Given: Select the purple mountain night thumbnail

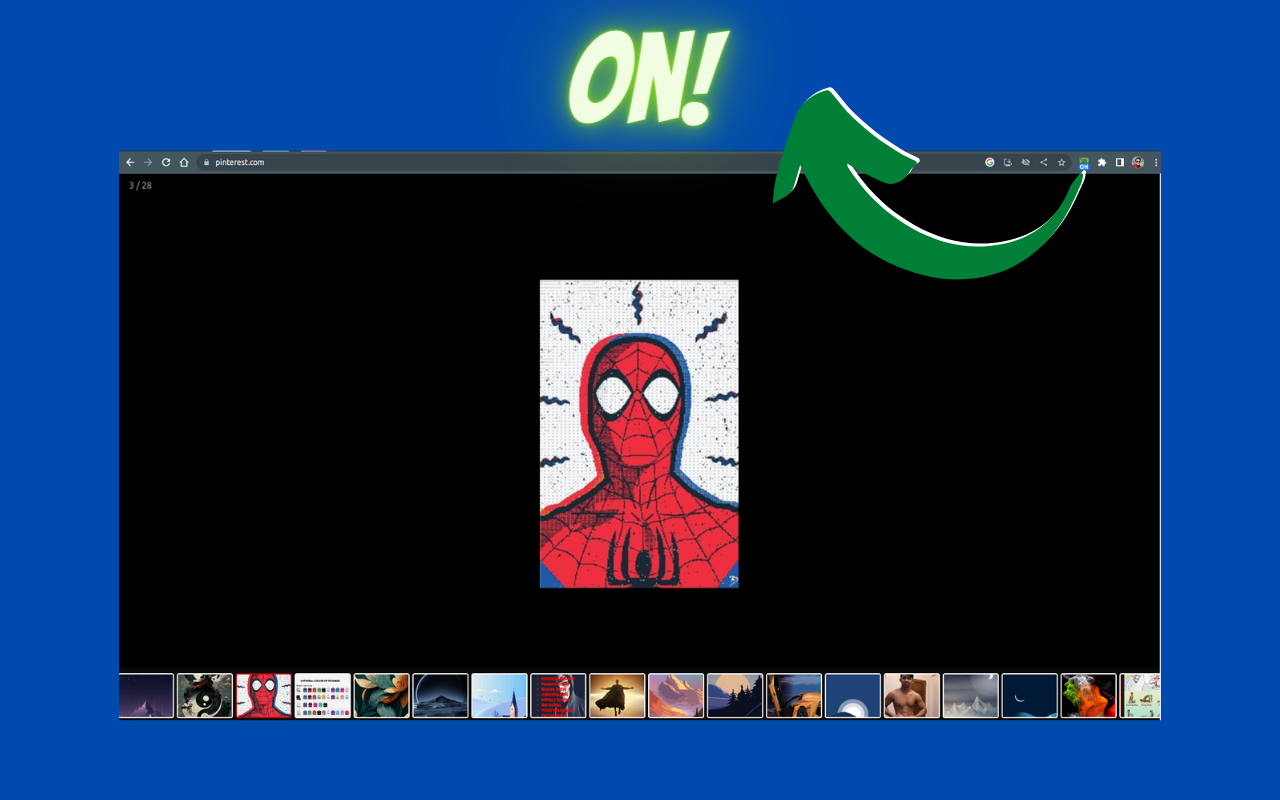Looking at the screenshot, I should (x=146, y=695).
